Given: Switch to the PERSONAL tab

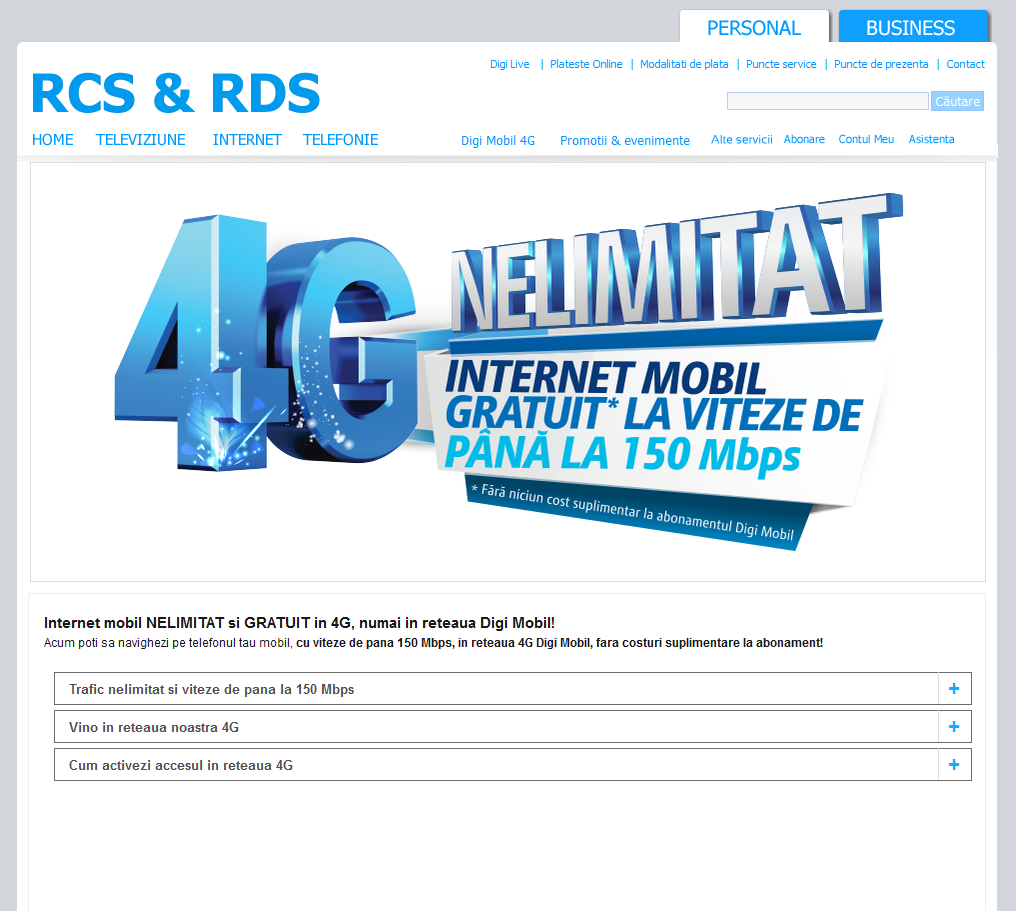Looking at the screenshot, I should tap(753, 27).
